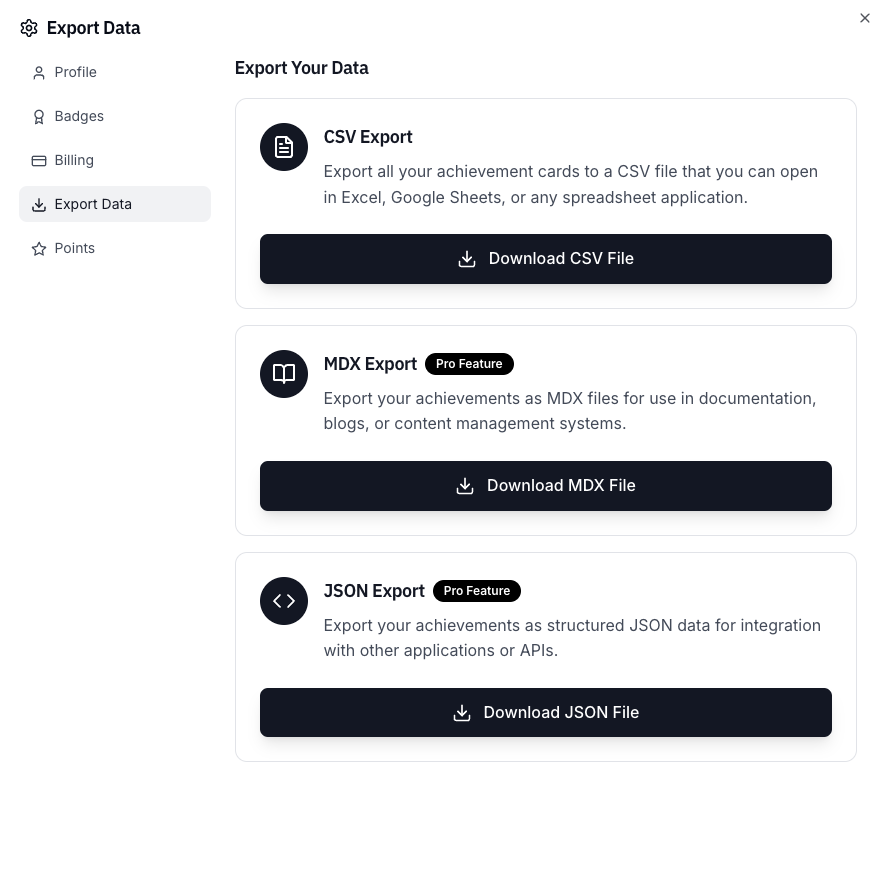886x873 pixels.
Task: Select the Points star icon in sidebar
Action: (39, 248)
